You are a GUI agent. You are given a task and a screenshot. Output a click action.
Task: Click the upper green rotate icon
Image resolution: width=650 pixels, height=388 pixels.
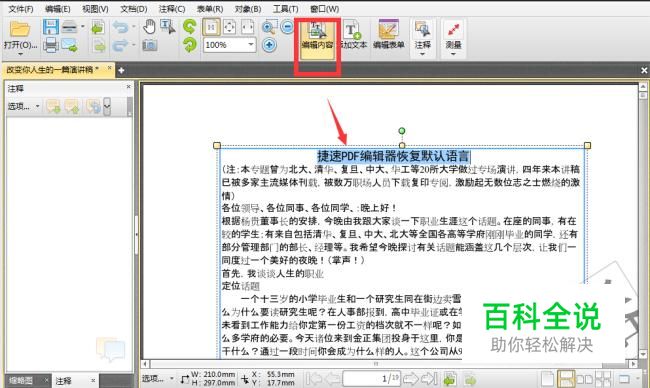click(x=190, y=27)
